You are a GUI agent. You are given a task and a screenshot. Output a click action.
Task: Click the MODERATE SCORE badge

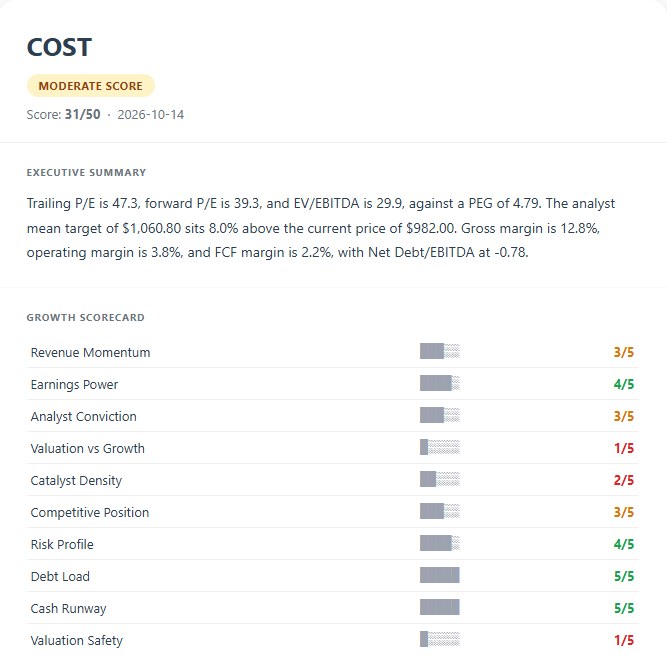91,85
